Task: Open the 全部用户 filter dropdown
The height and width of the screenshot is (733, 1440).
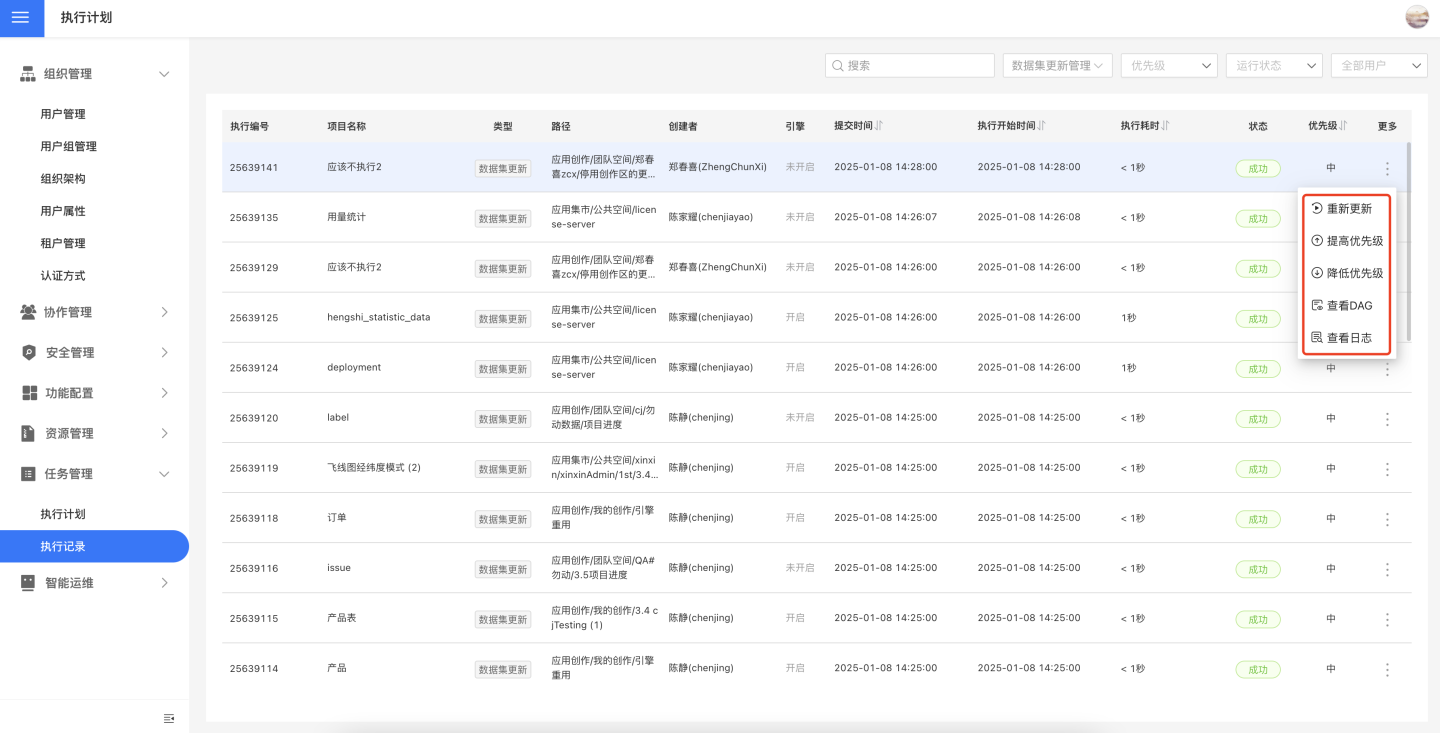Action: (x=1378, y=65)
